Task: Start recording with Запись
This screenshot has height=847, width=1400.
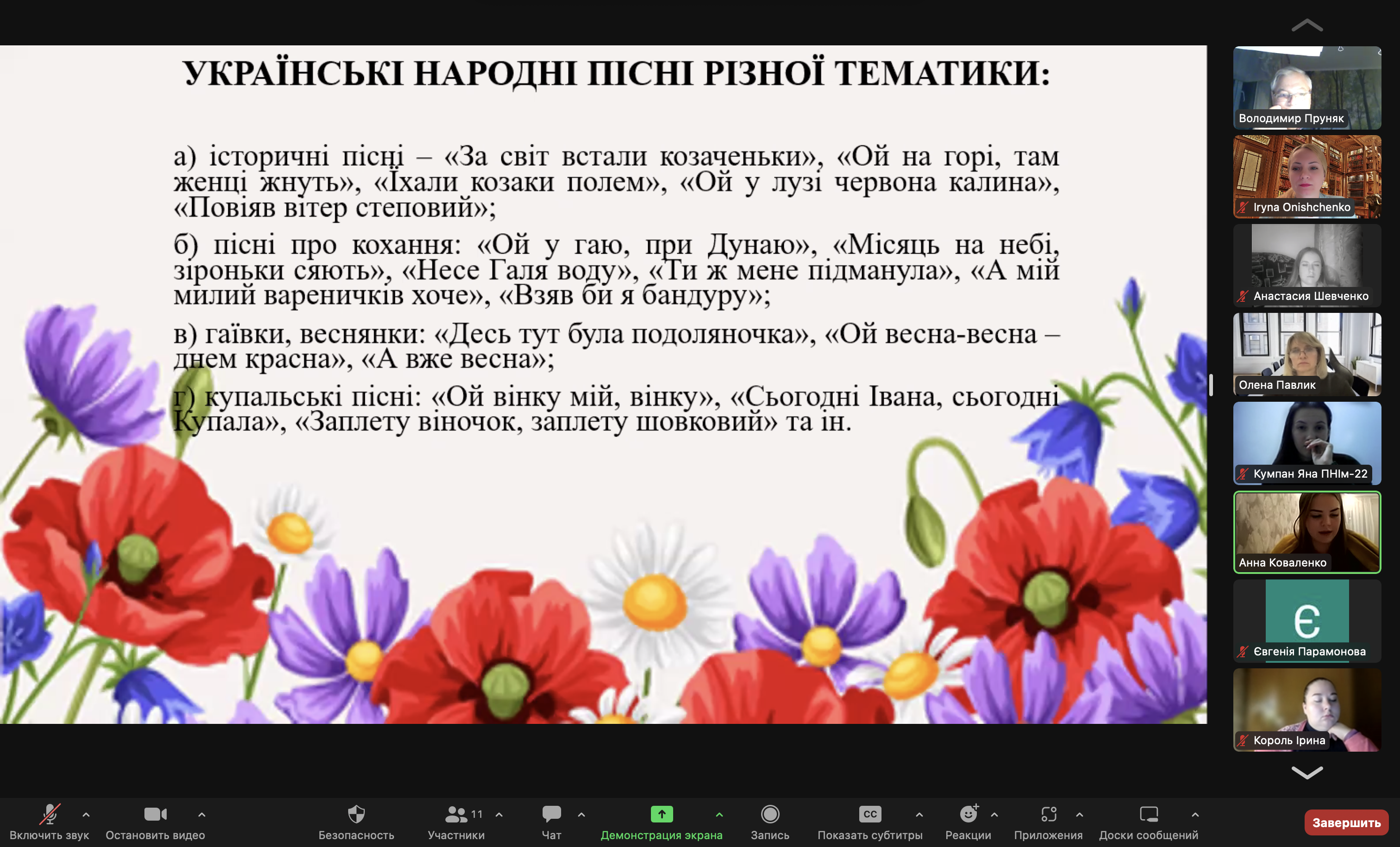Action: (x=770, y=822)
